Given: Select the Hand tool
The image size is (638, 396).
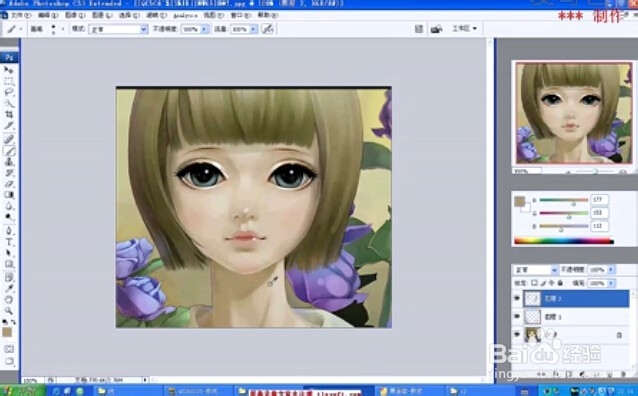Looking at the screenshot, I should click(9, 300).
